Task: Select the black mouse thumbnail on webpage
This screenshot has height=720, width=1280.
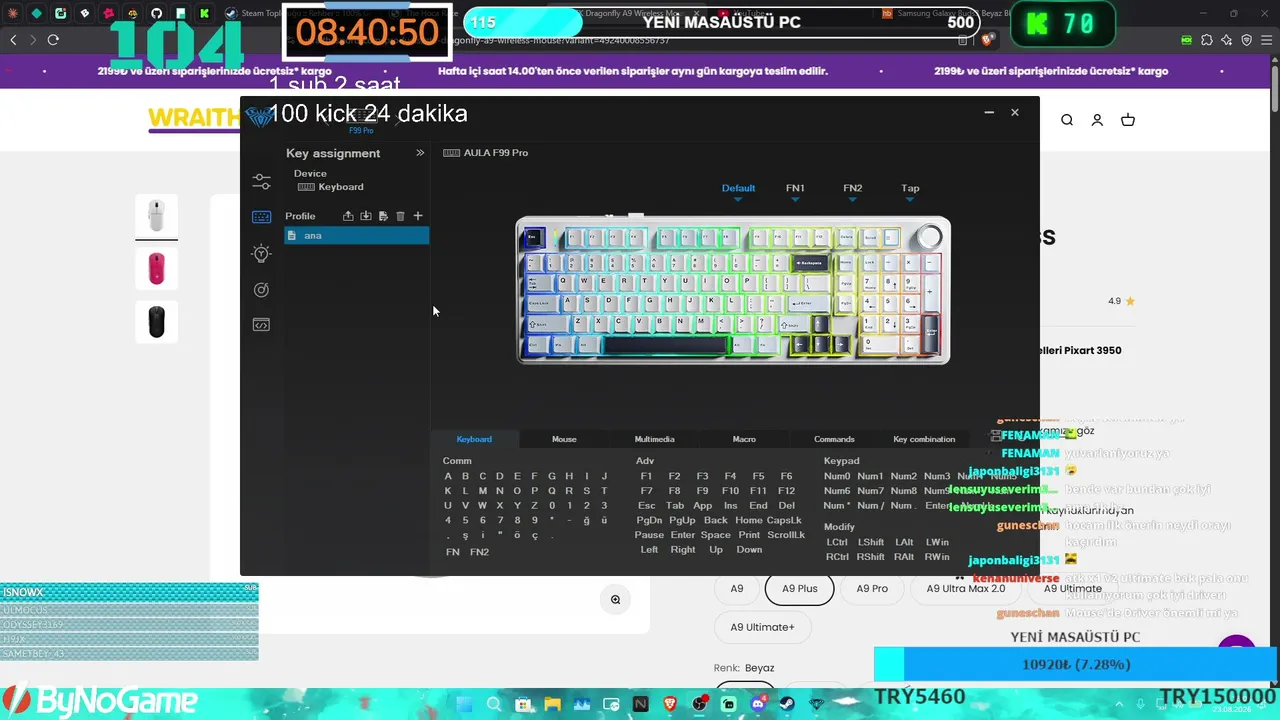Action: 156,322
